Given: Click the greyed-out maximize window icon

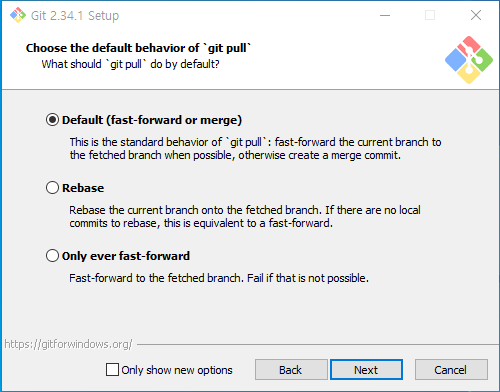Looking at the screenshot, I should 430,15.
